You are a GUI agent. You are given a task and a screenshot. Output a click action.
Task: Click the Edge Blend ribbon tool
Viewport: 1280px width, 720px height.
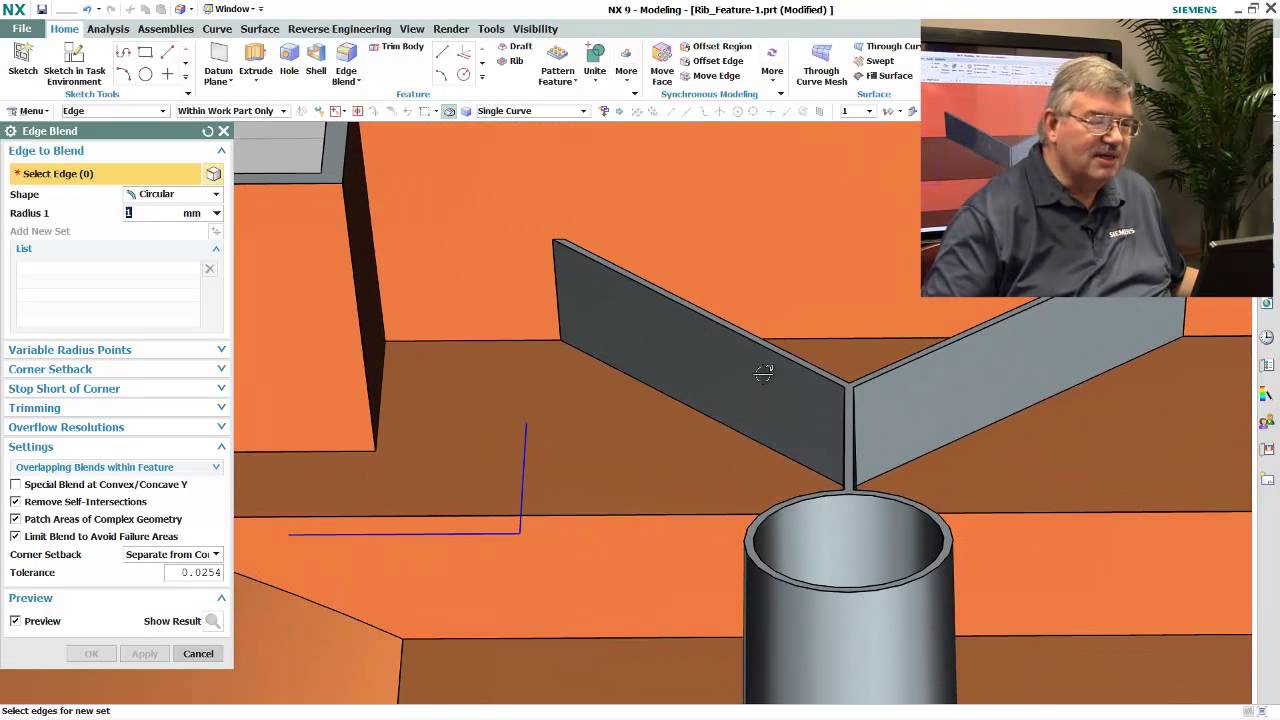pos(346,63)
